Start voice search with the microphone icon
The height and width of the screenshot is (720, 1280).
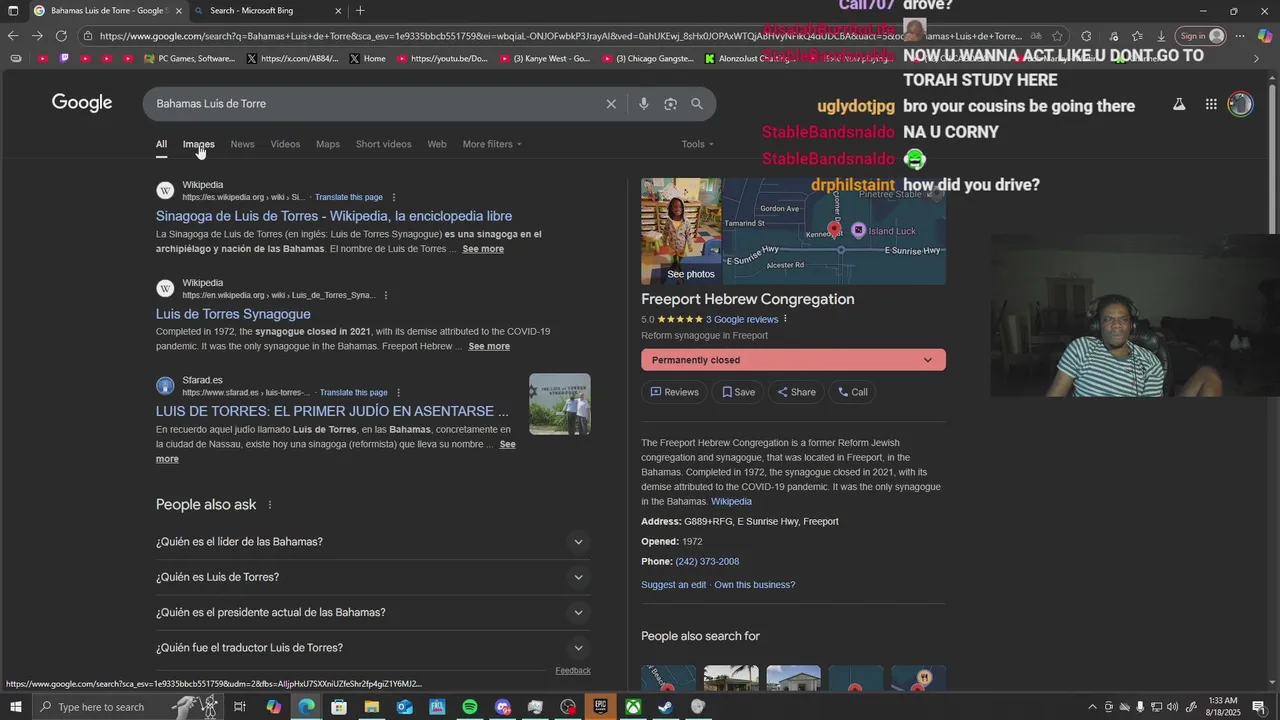[643, 104]
